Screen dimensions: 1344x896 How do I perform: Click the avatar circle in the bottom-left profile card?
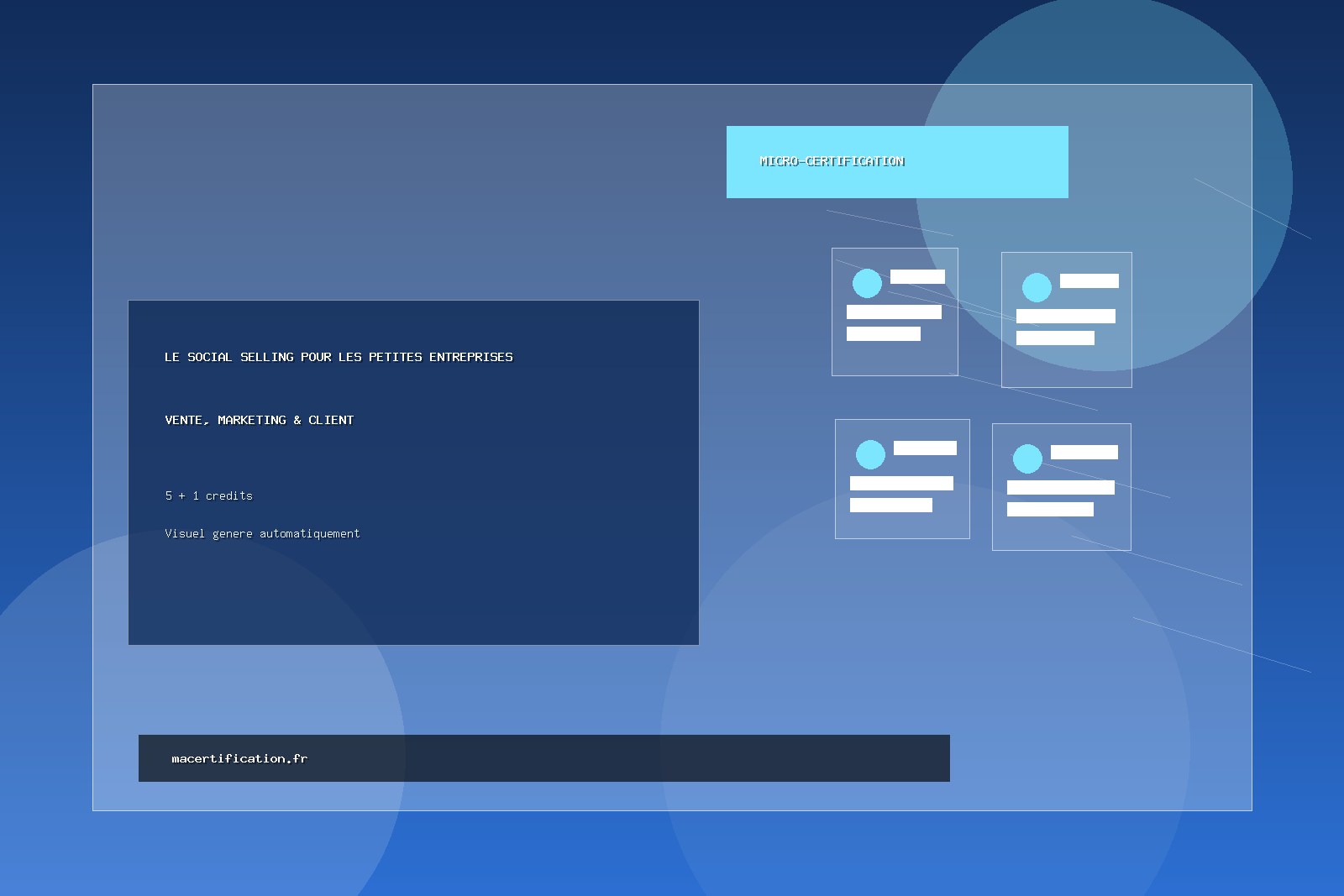pos(870,454)
